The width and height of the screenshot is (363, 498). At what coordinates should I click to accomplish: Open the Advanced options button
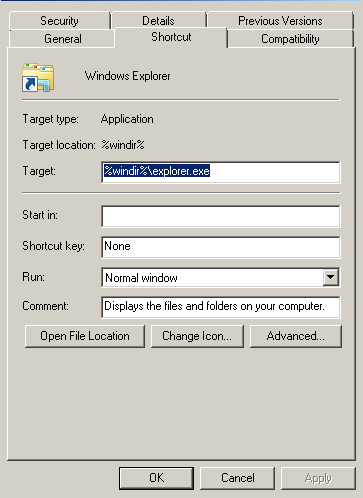296,336
